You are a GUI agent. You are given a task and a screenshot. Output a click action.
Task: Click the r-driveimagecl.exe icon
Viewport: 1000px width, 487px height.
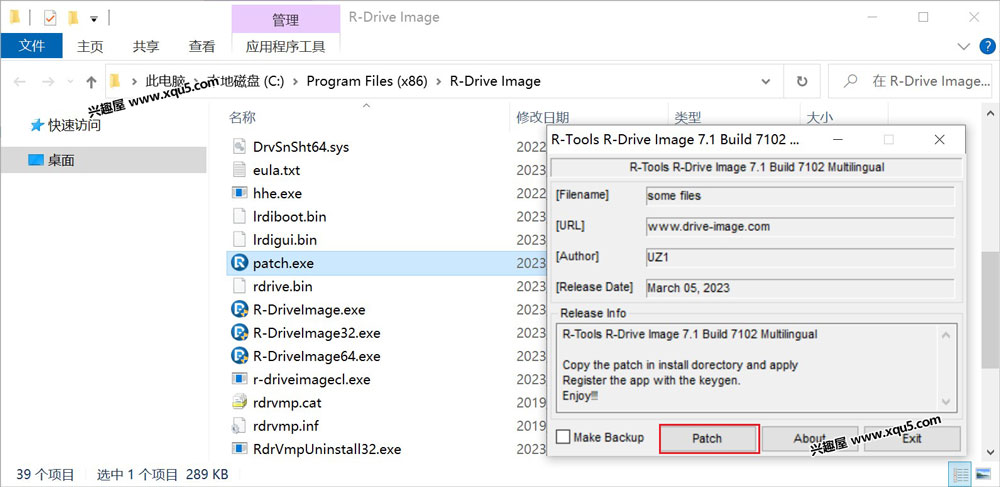(239, 379)
